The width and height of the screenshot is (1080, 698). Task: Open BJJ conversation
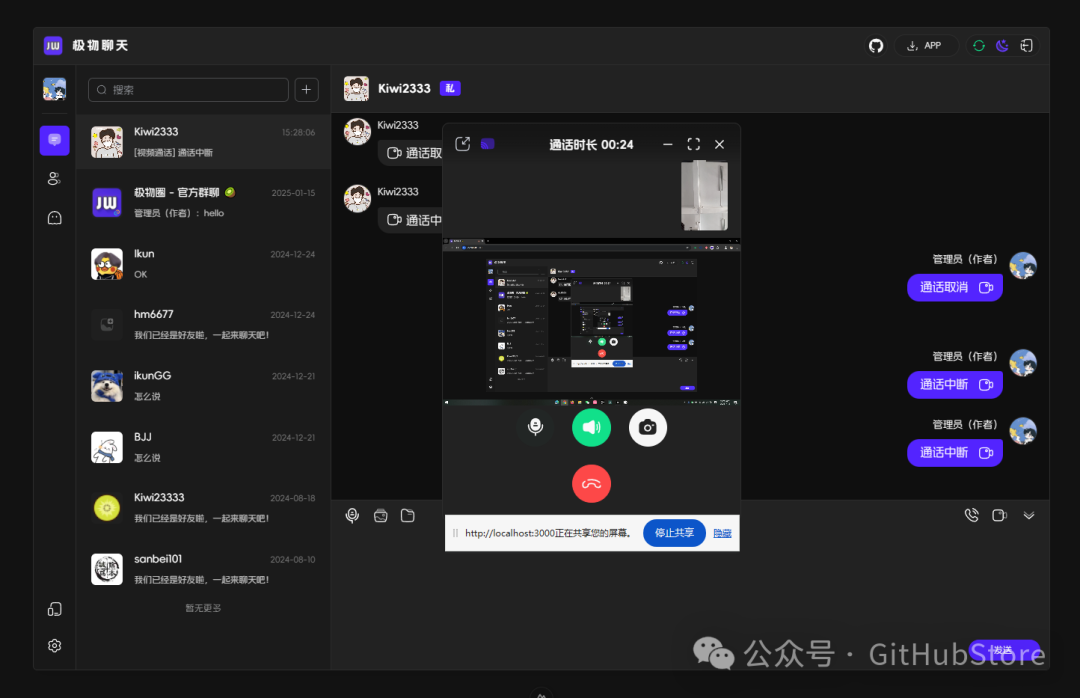(x=203, y=447)
